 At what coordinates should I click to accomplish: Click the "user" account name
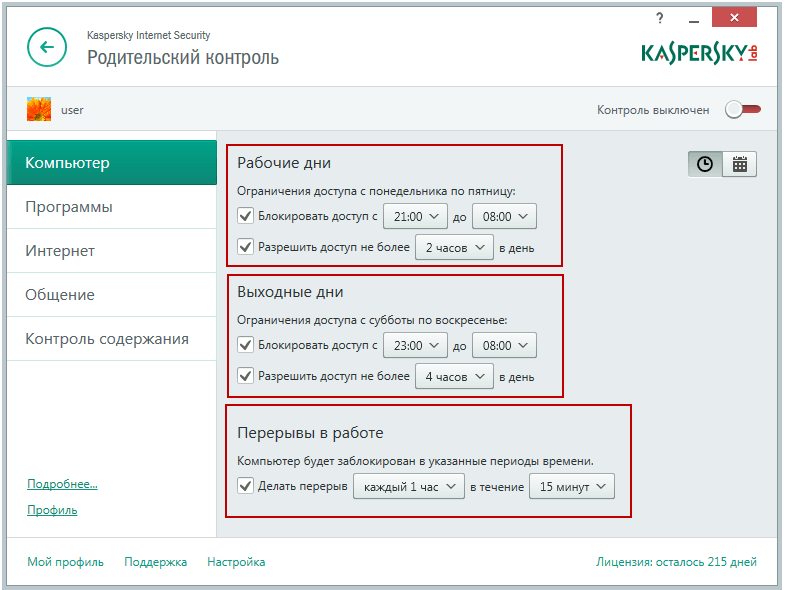[72, 110]
